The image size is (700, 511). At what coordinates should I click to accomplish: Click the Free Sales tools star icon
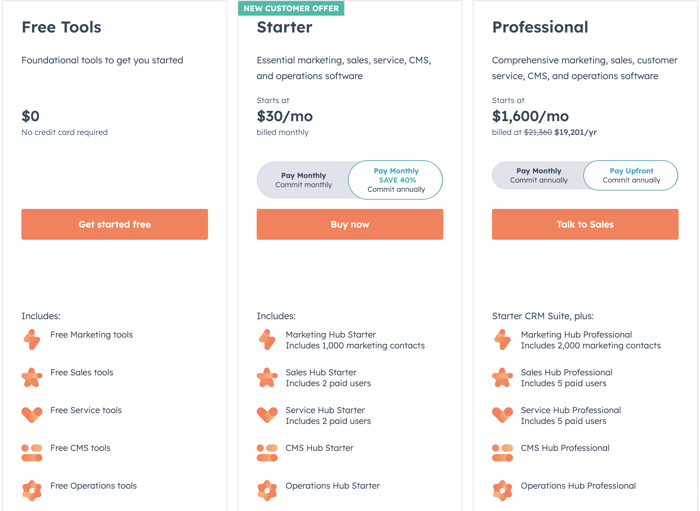(32, 377)
